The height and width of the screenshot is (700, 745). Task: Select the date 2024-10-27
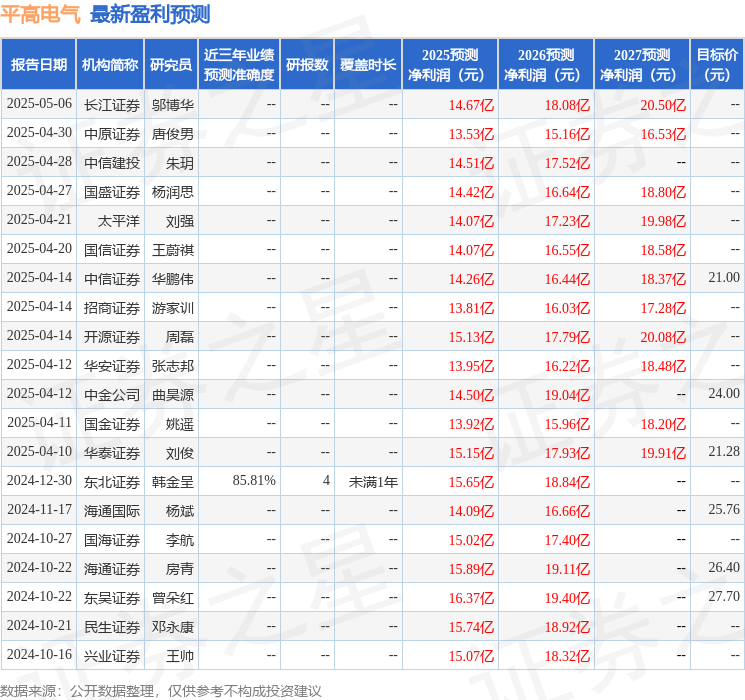tap(39, 538)
